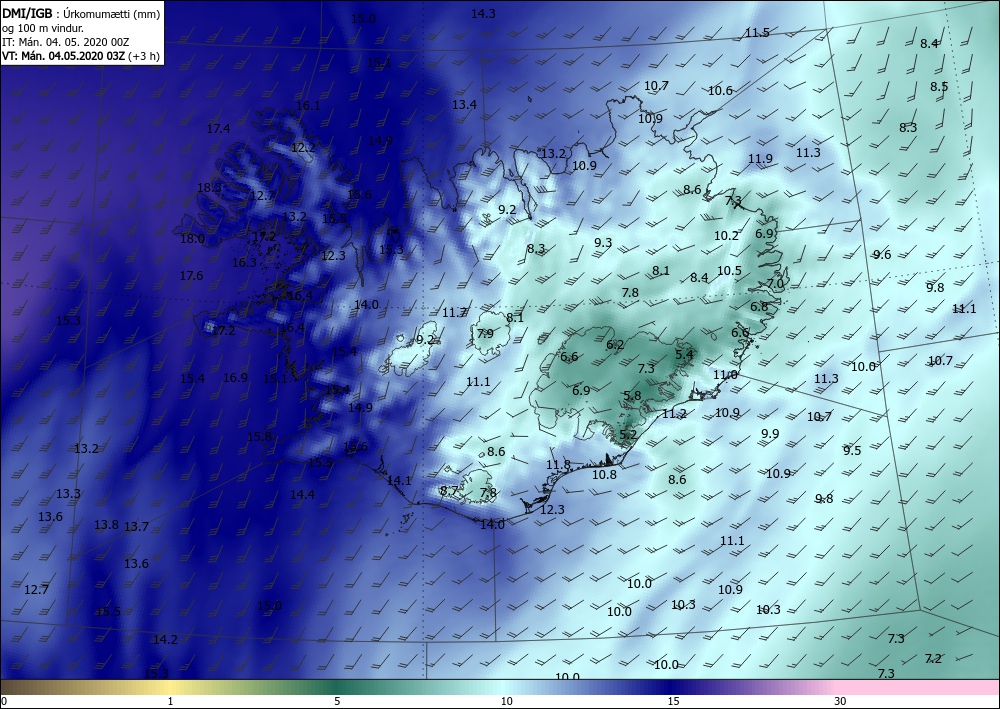Select the 9.5 value label

click(x=852, y=450)
